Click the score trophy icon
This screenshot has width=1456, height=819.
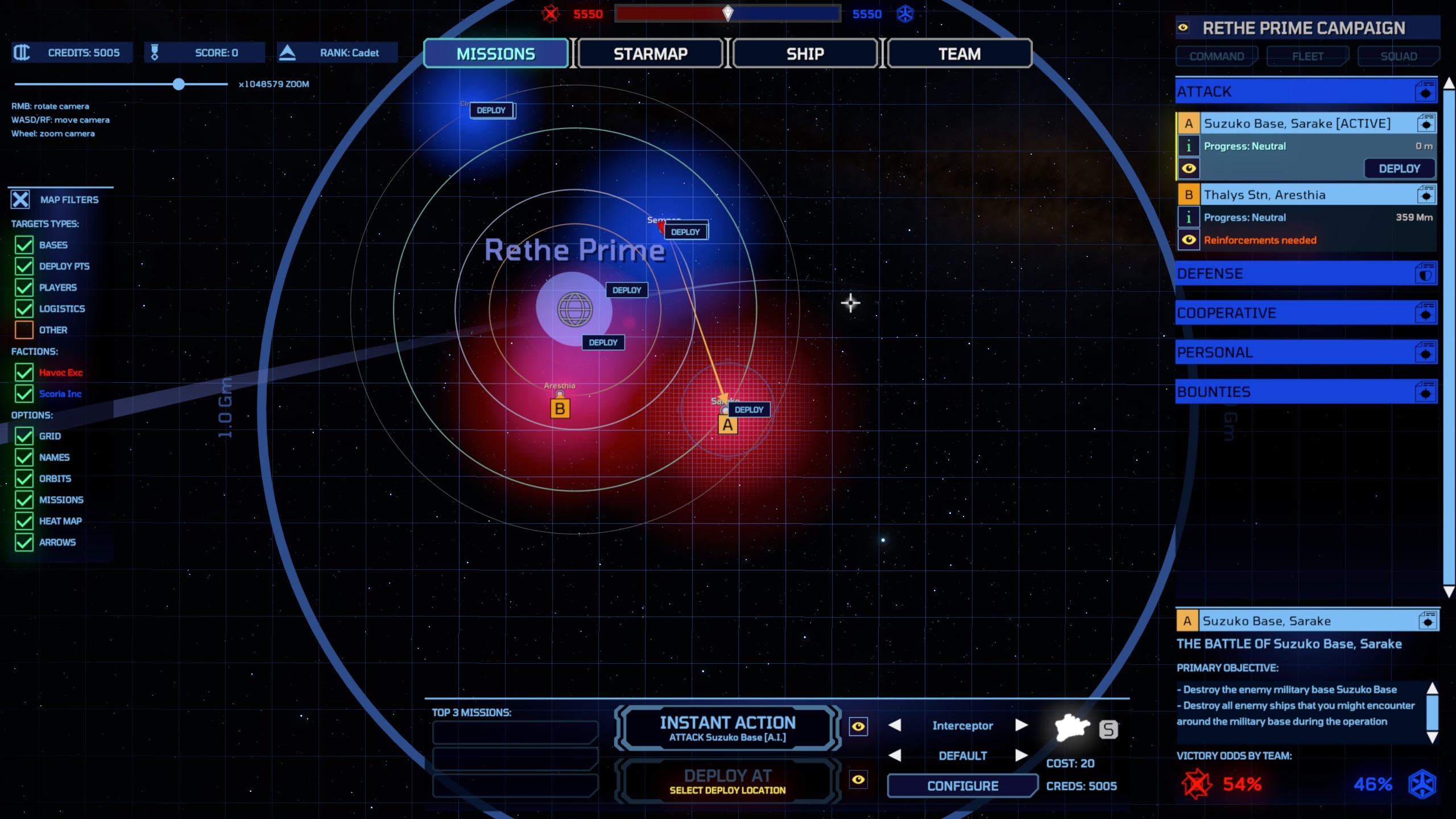[x=154, y=52]
